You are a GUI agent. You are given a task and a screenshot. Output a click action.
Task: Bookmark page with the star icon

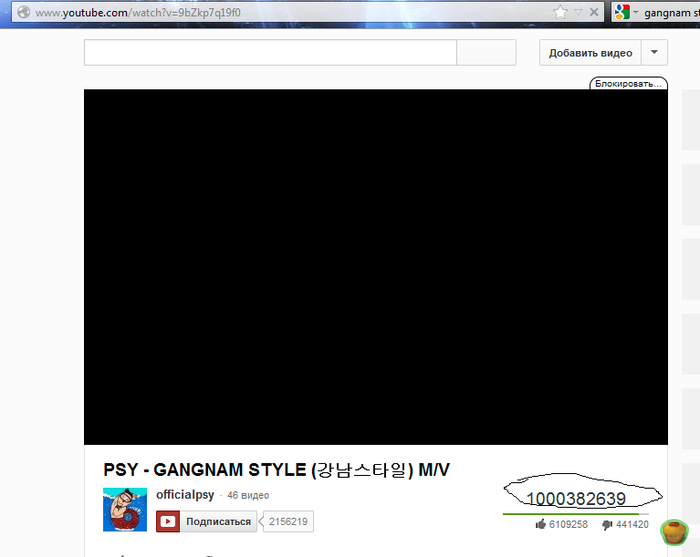(x=560, y=12)
